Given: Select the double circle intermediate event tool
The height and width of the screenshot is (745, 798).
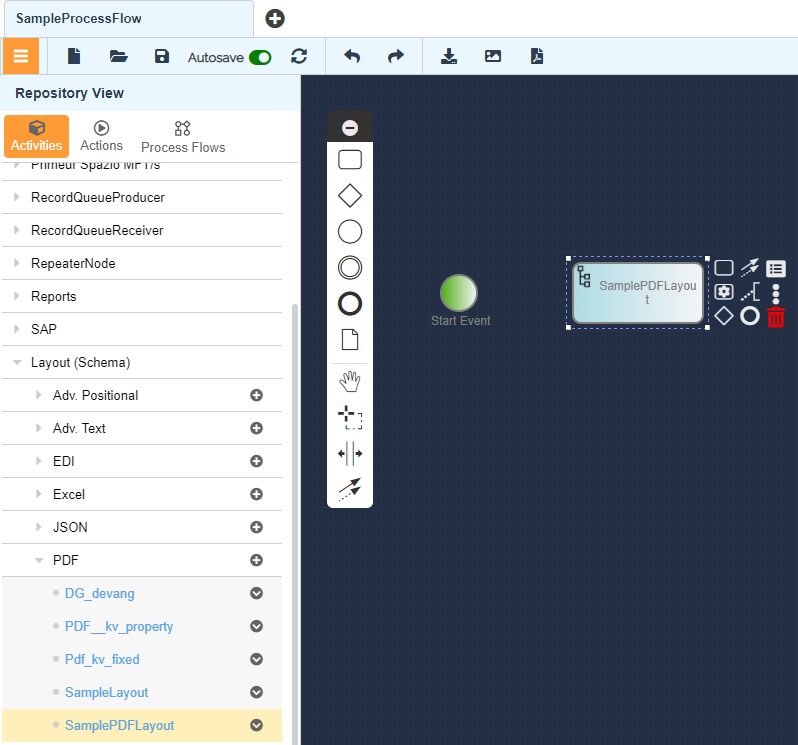Looking at the screenshot, I should pyautogui.click(x=350, y=268).
